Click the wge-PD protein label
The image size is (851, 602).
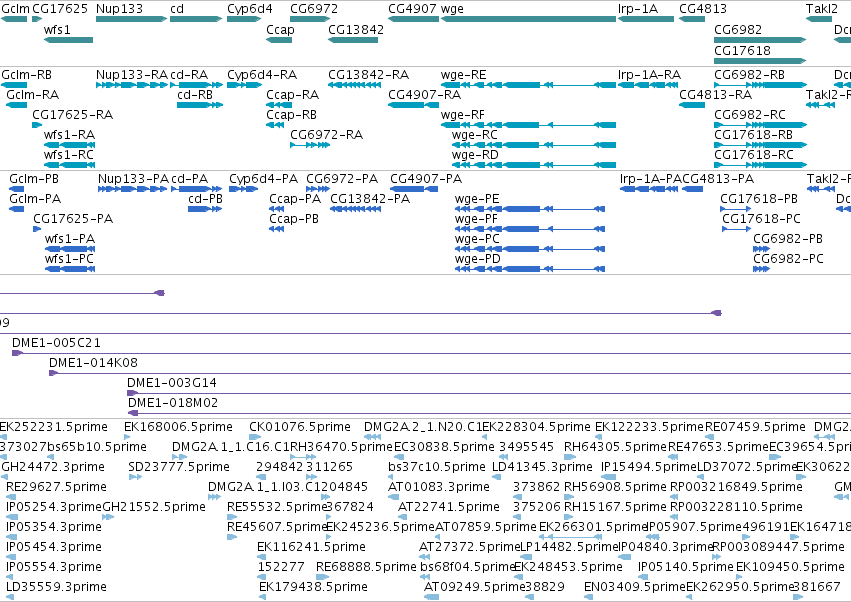point(478,259)
